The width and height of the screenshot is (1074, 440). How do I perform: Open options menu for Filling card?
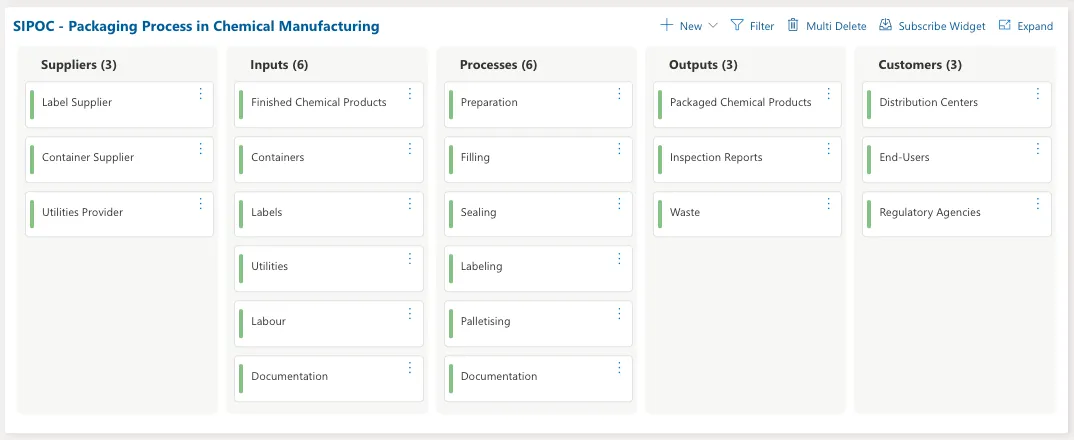coord(619,149)
